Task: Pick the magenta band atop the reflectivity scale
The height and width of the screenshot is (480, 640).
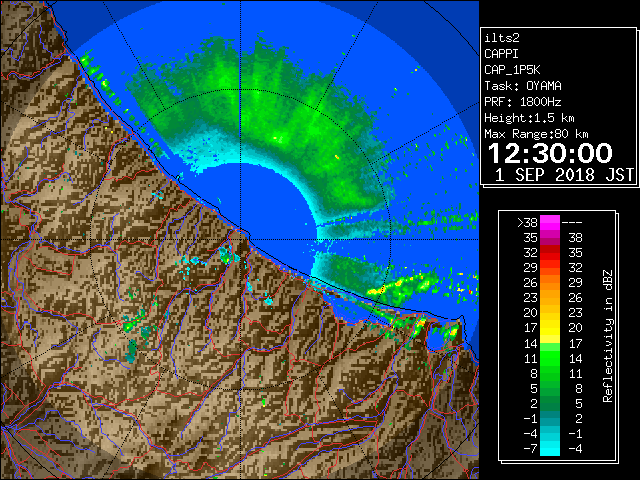Action: point(550,222)
